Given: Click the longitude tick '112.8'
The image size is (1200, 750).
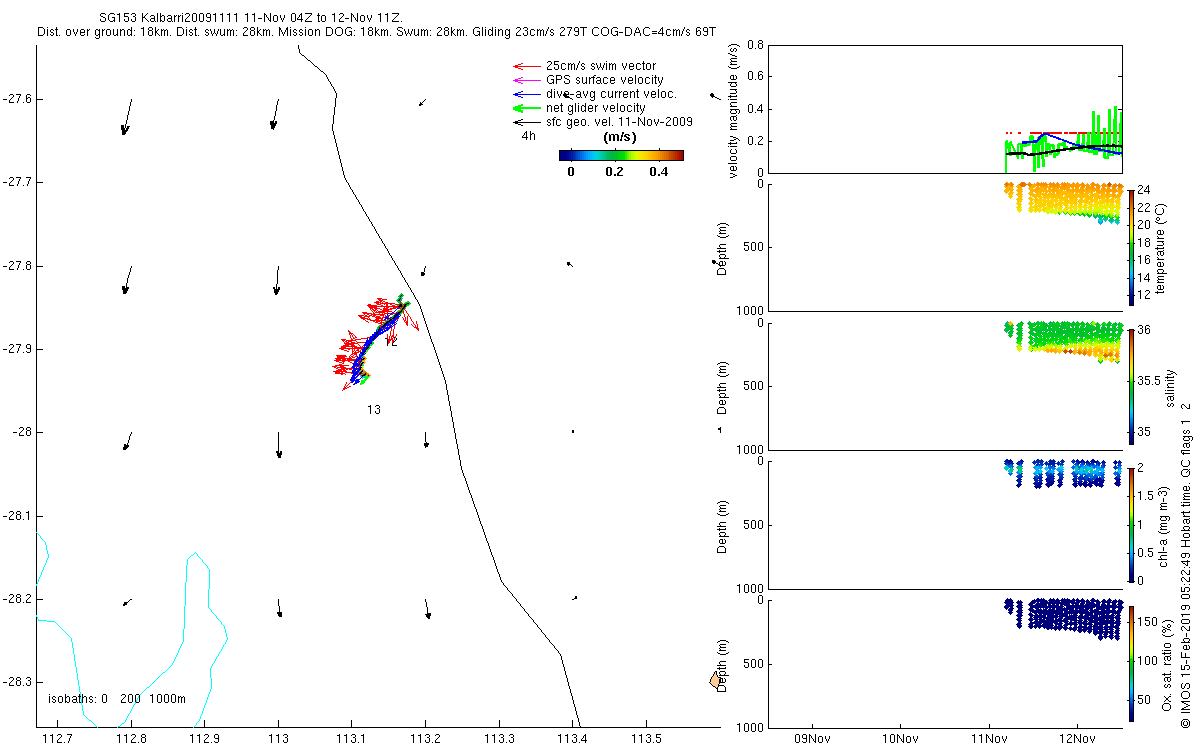Looking at the screenshot, I should (131, 739).
